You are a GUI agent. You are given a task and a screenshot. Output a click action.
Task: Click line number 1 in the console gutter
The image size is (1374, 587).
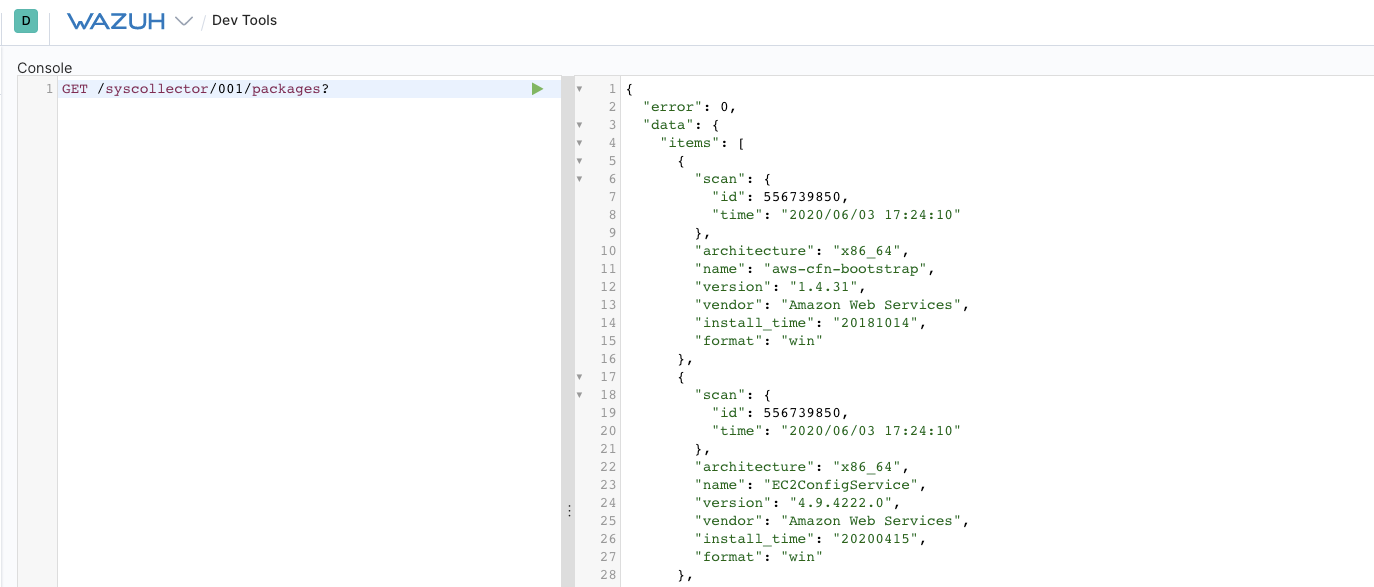pyautogui.click(x=48, y=88)
